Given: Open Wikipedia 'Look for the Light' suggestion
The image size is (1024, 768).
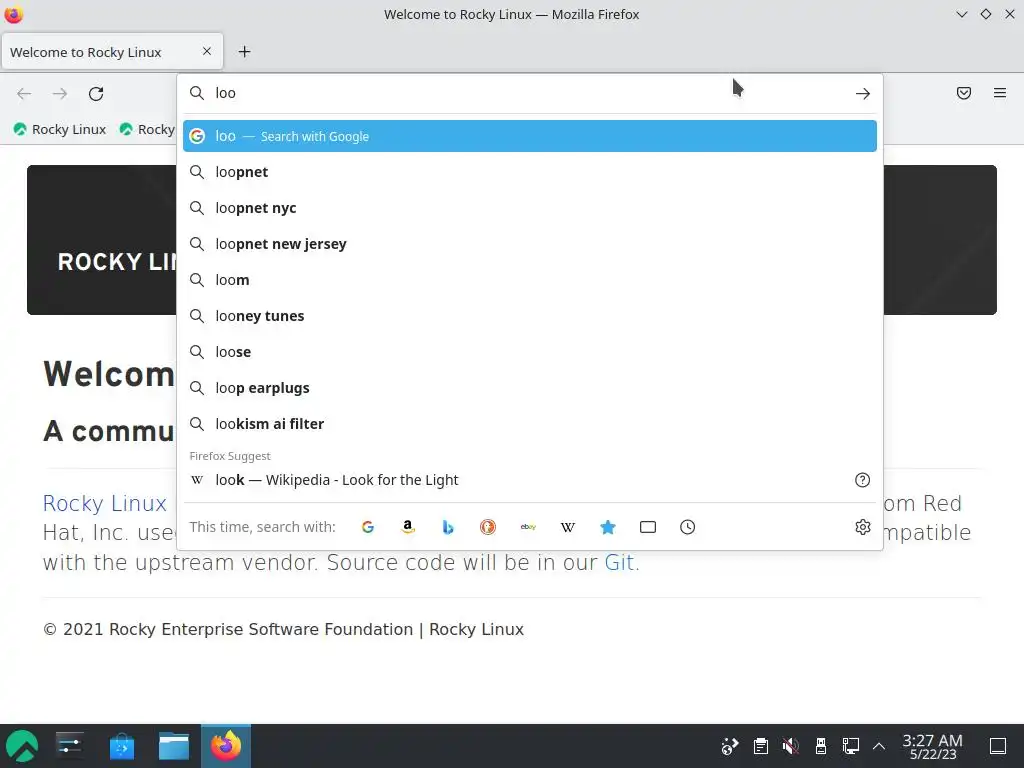Looking at the screenshot, I should 530,480.
